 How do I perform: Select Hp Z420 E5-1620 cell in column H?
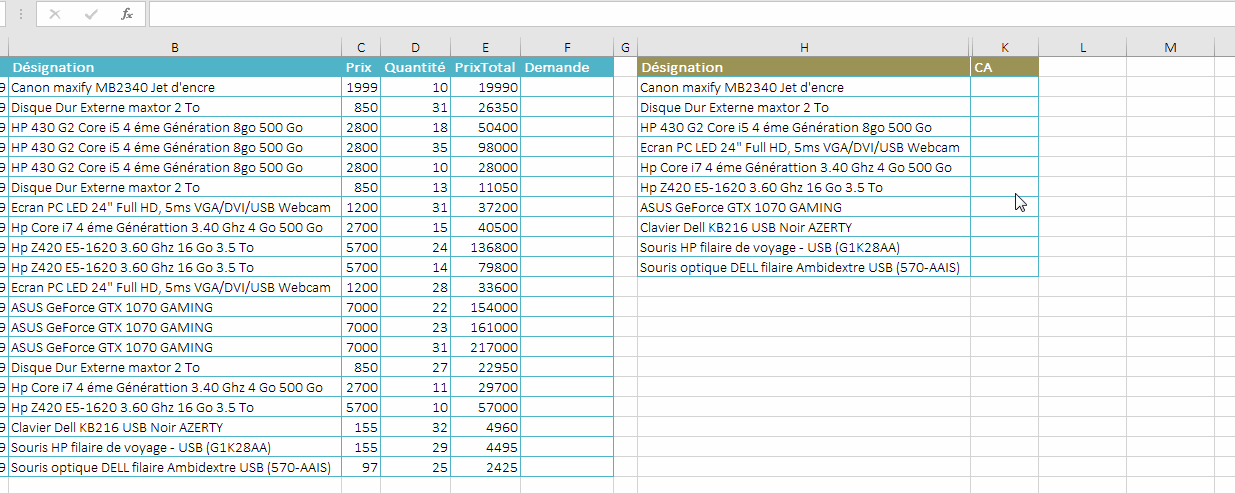click(x=804, y=187)
